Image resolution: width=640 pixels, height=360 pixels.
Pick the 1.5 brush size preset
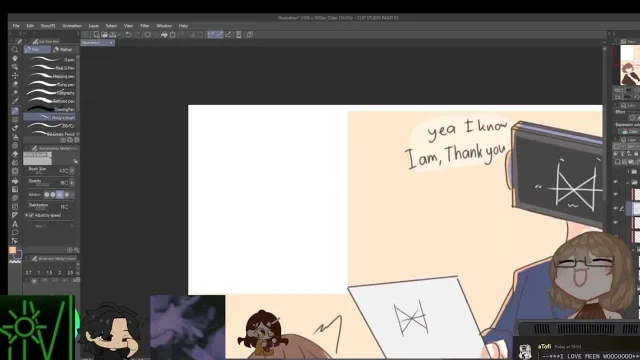(49, 272)
